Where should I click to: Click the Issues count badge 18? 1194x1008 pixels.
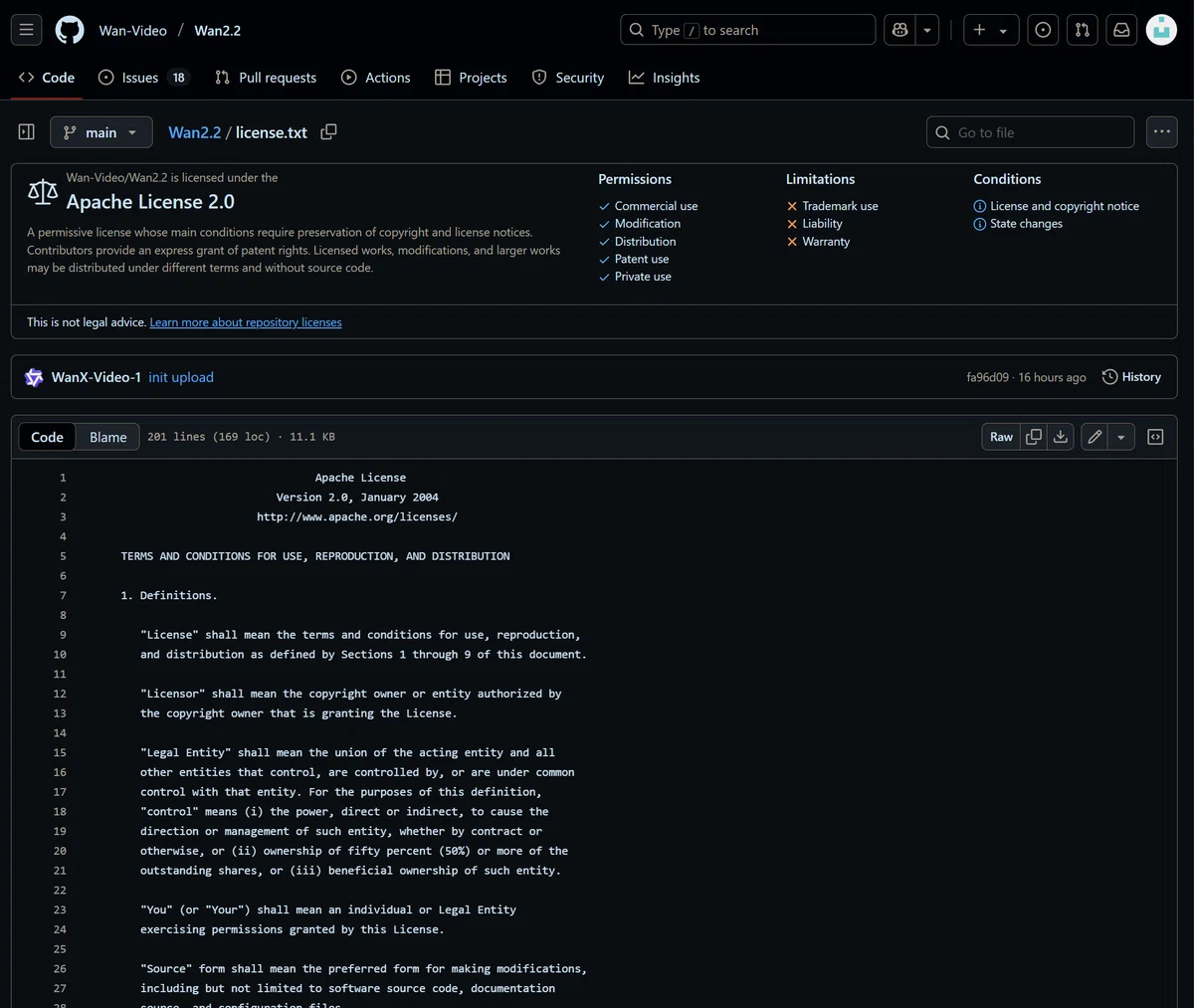pyautogui.click(x=179, y=78)
